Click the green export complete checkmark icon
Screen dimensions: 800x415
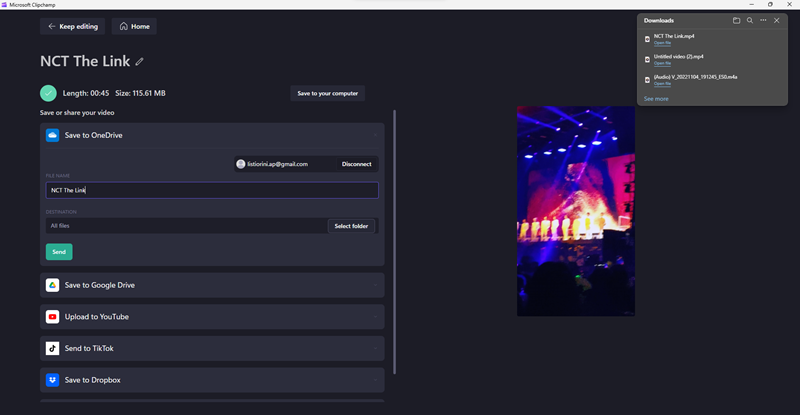pos(48,93)
